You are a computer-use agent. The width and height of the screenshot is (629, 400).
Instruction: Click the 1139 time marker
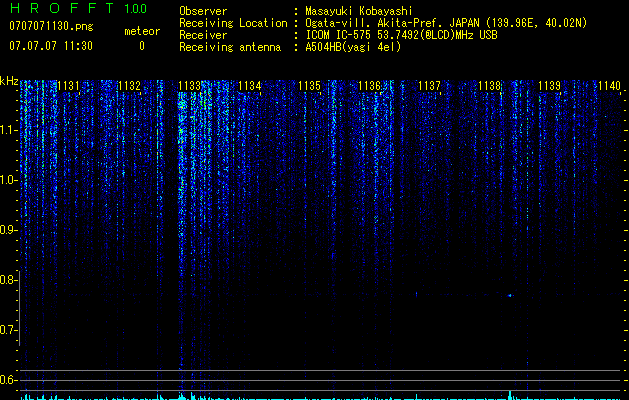pos(549,86)
